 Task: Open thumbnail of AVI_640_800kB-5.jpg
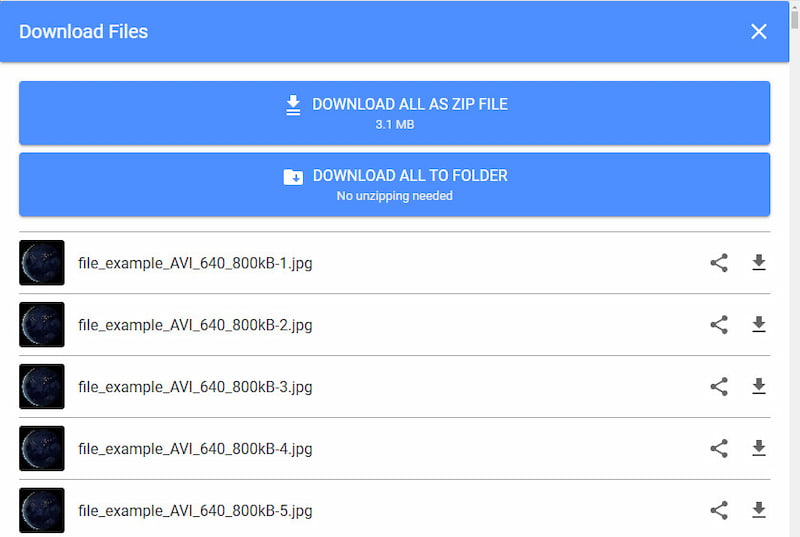point(42,510)
